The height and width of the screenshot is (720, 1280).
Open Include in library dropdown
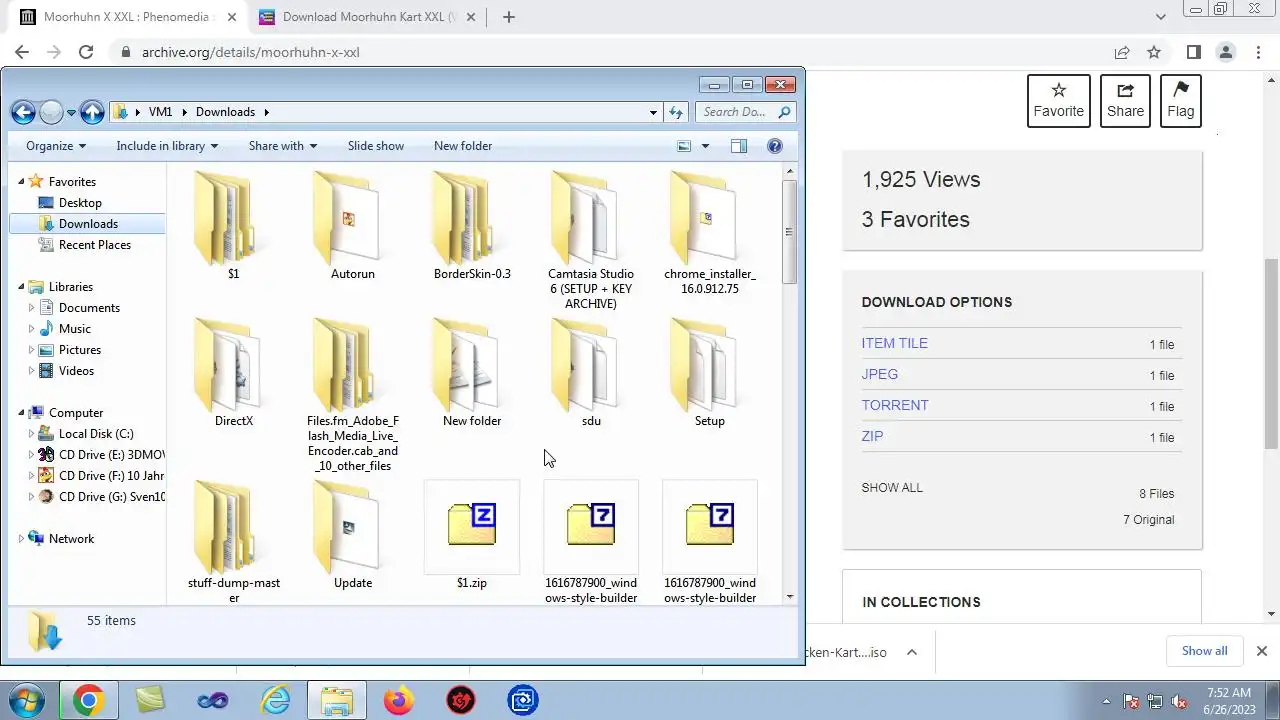click(x=167, y=146)
